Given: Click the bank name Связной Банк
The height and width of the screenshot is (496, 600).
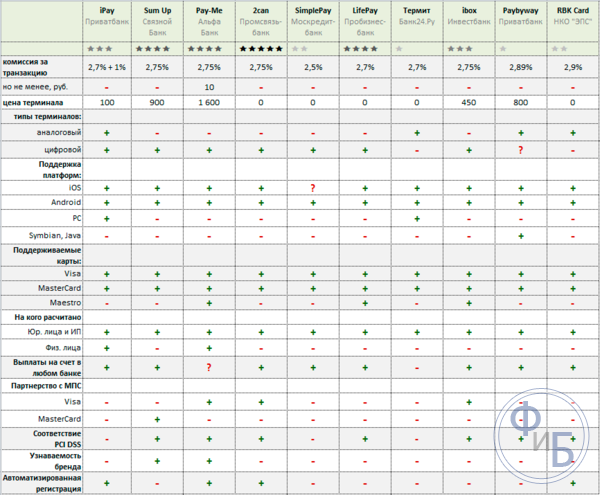Looking at the screenshot, I should tap(157, 27).
